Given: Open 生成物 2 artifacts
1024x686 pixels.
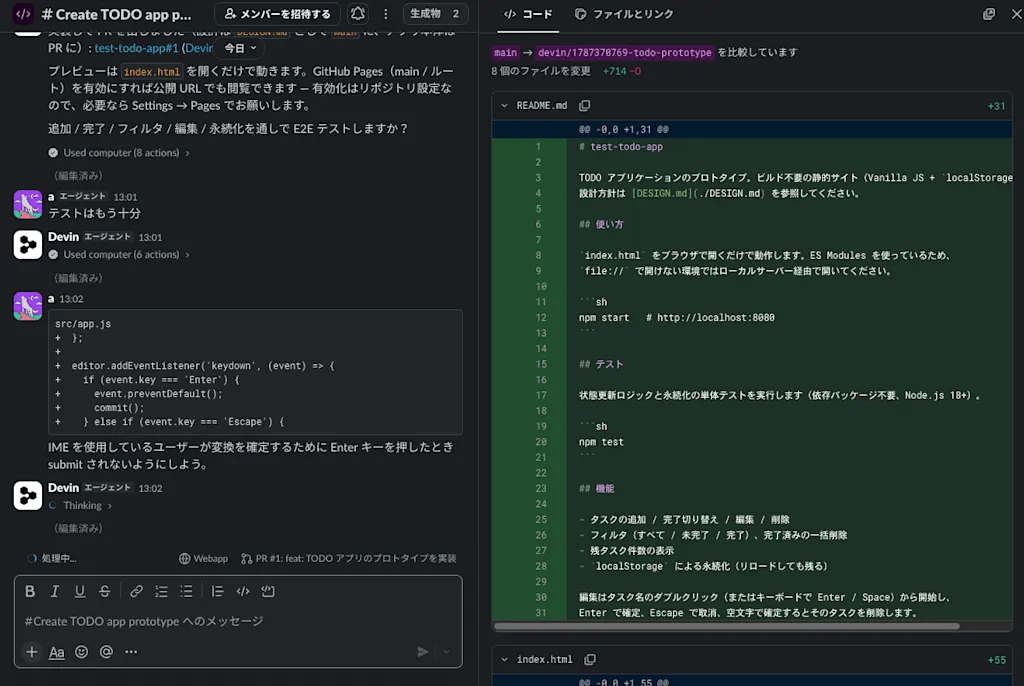Looking at the screenshot, I should point(436,14).
